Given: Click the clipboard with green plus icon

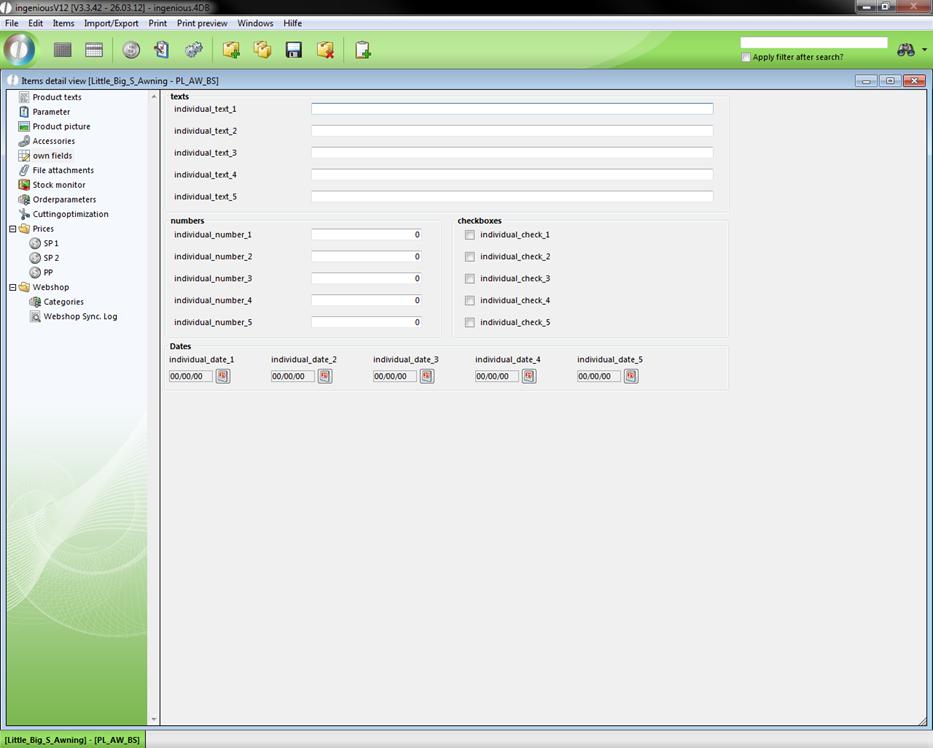Looking at the screenshot, I should pos(362,50).
